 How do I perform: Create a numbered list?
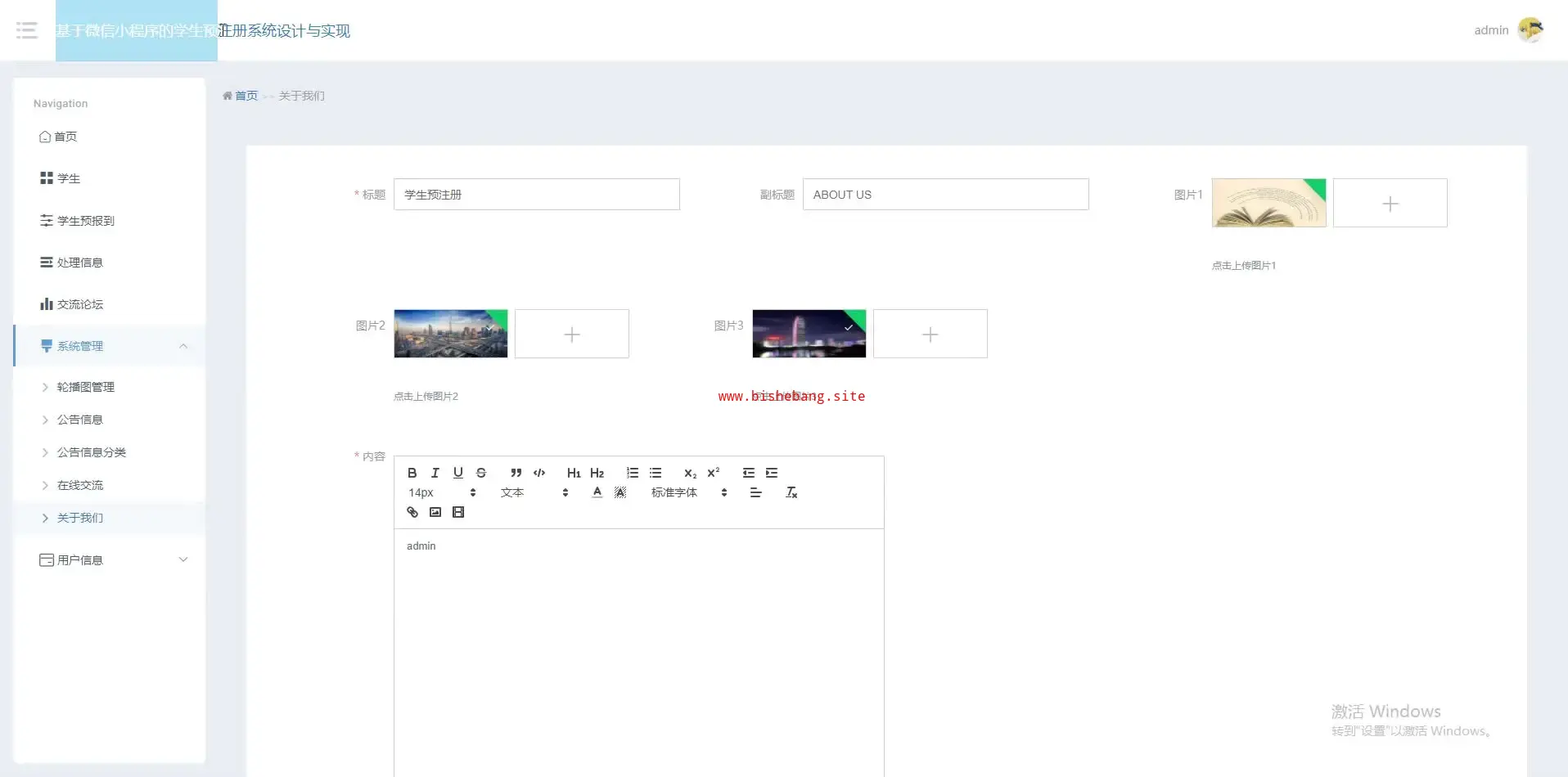click(x=633, y=473)
